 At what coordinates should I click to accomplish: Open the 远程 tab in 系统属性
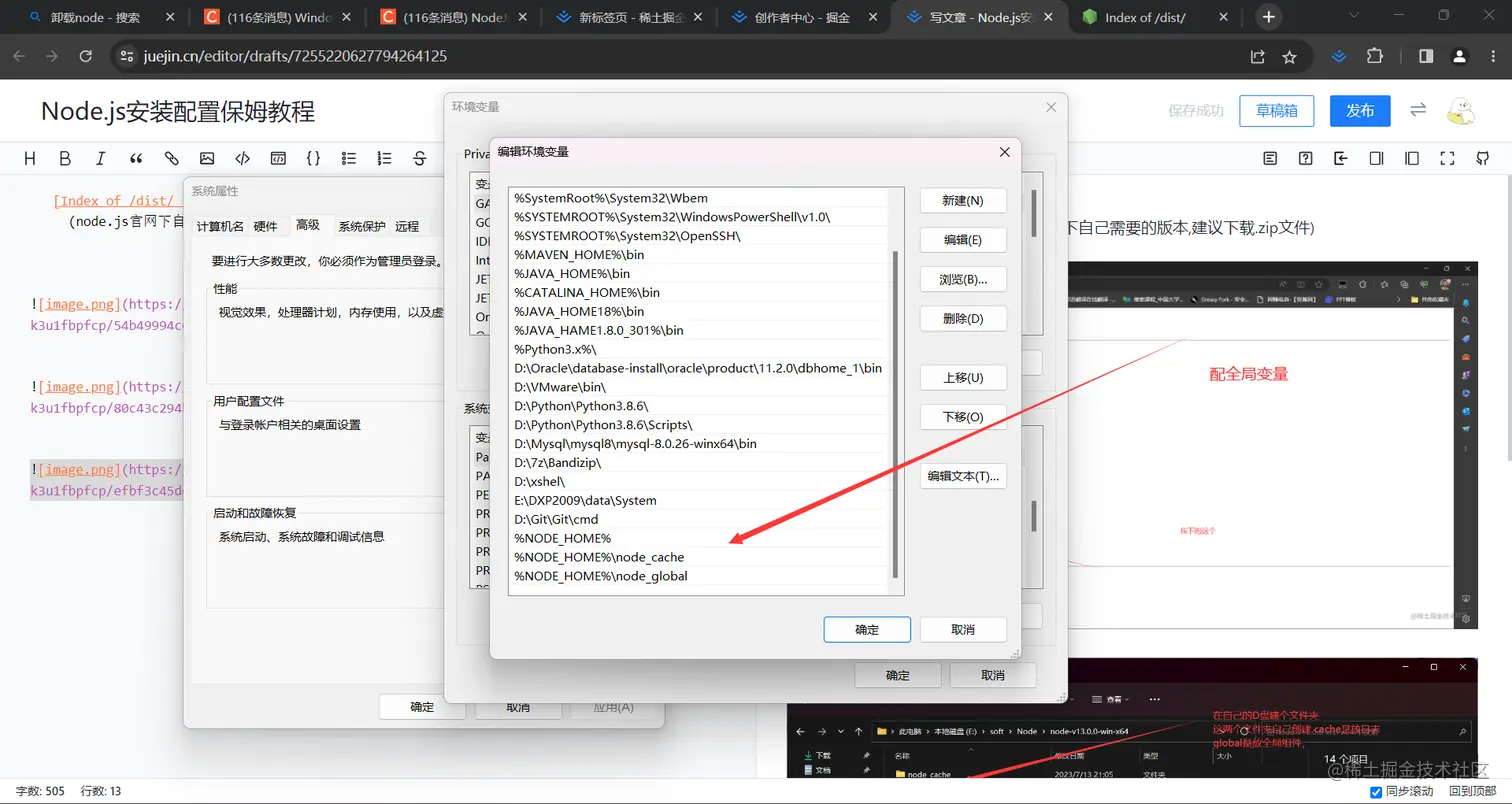[407, 226]
